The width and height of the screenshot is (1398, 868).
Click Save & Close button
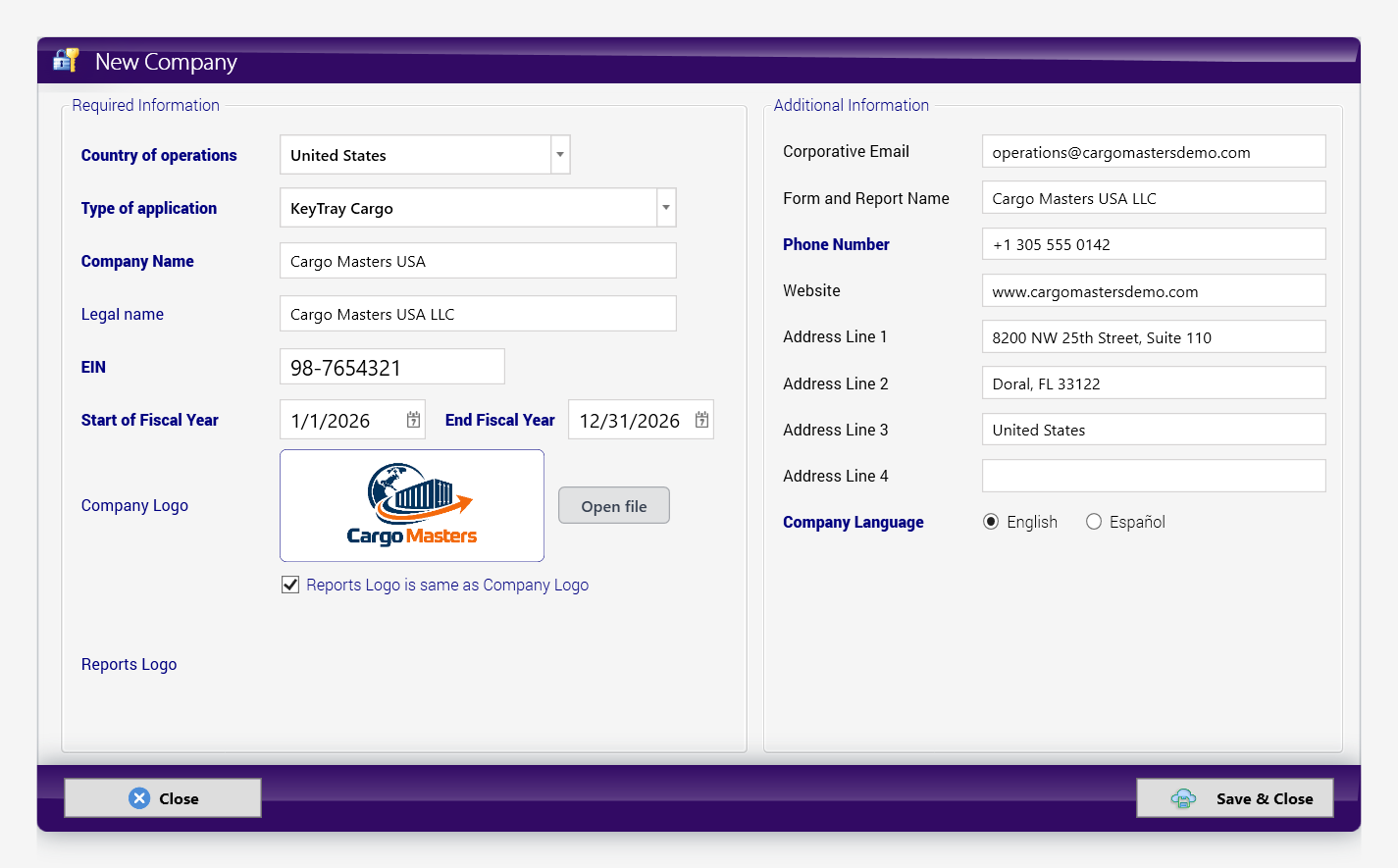click(x=1236, y=798)
